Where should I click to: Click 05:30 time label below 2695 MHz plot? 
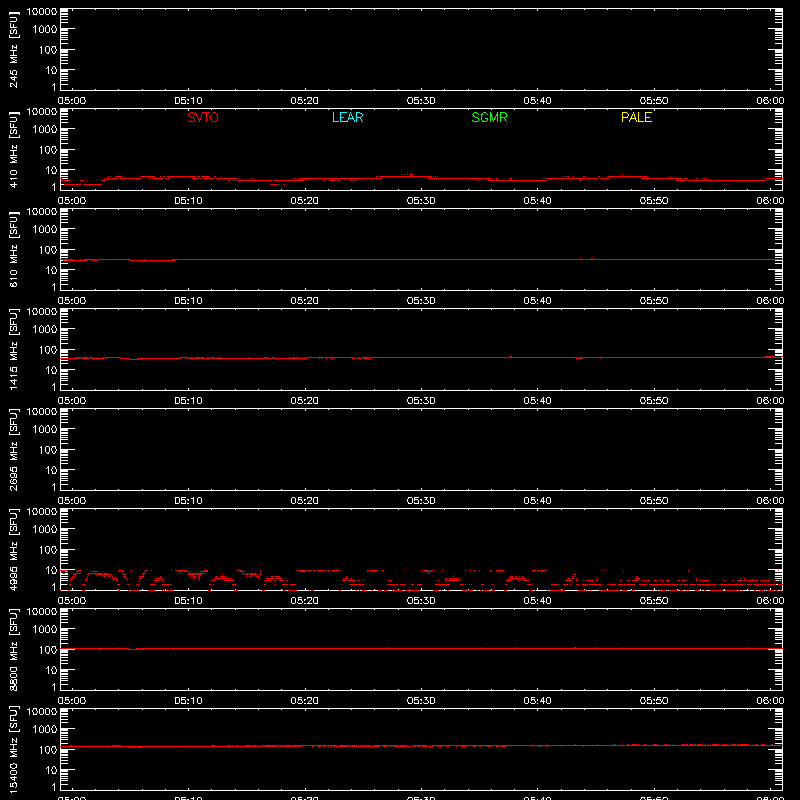(x=421, y=501)
